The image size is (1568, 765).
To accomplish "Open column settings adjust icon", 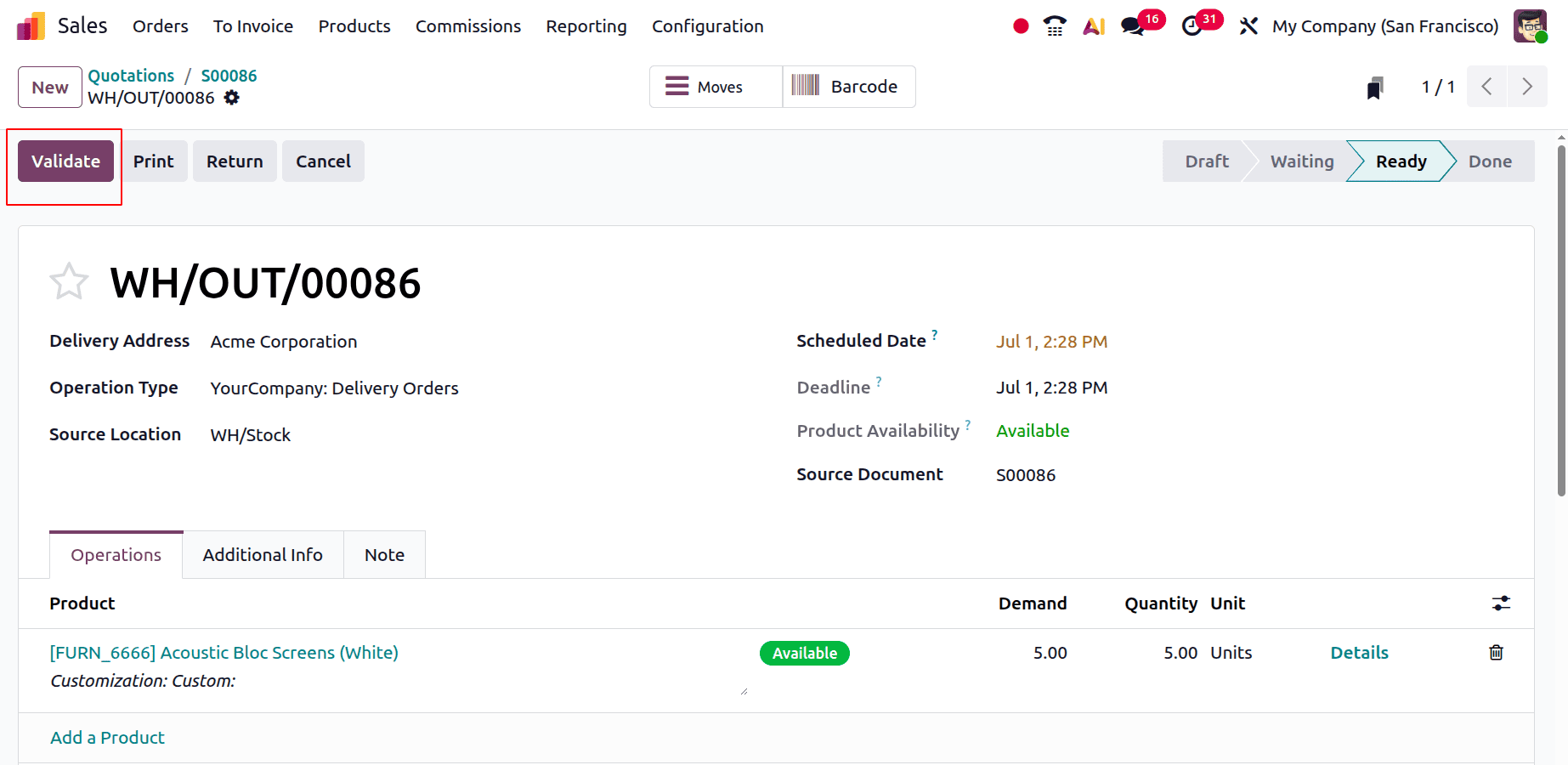I will pyautogui.click(x=1501, y=603).
